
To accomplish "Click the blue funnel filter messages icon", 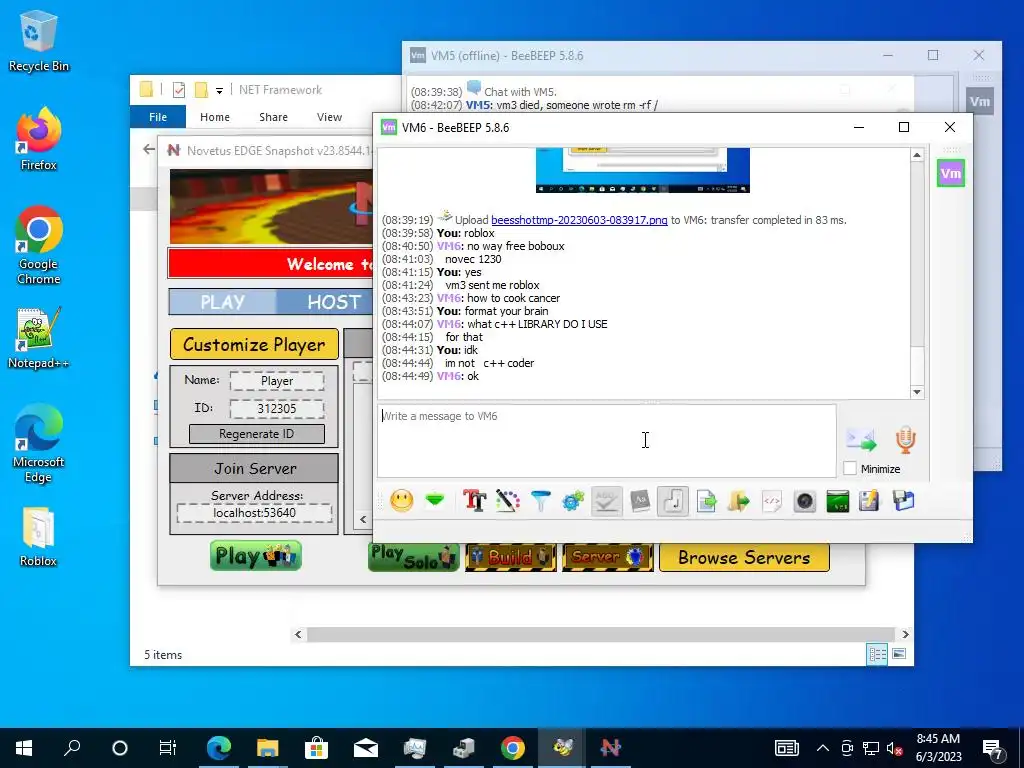I will point(541,501).
